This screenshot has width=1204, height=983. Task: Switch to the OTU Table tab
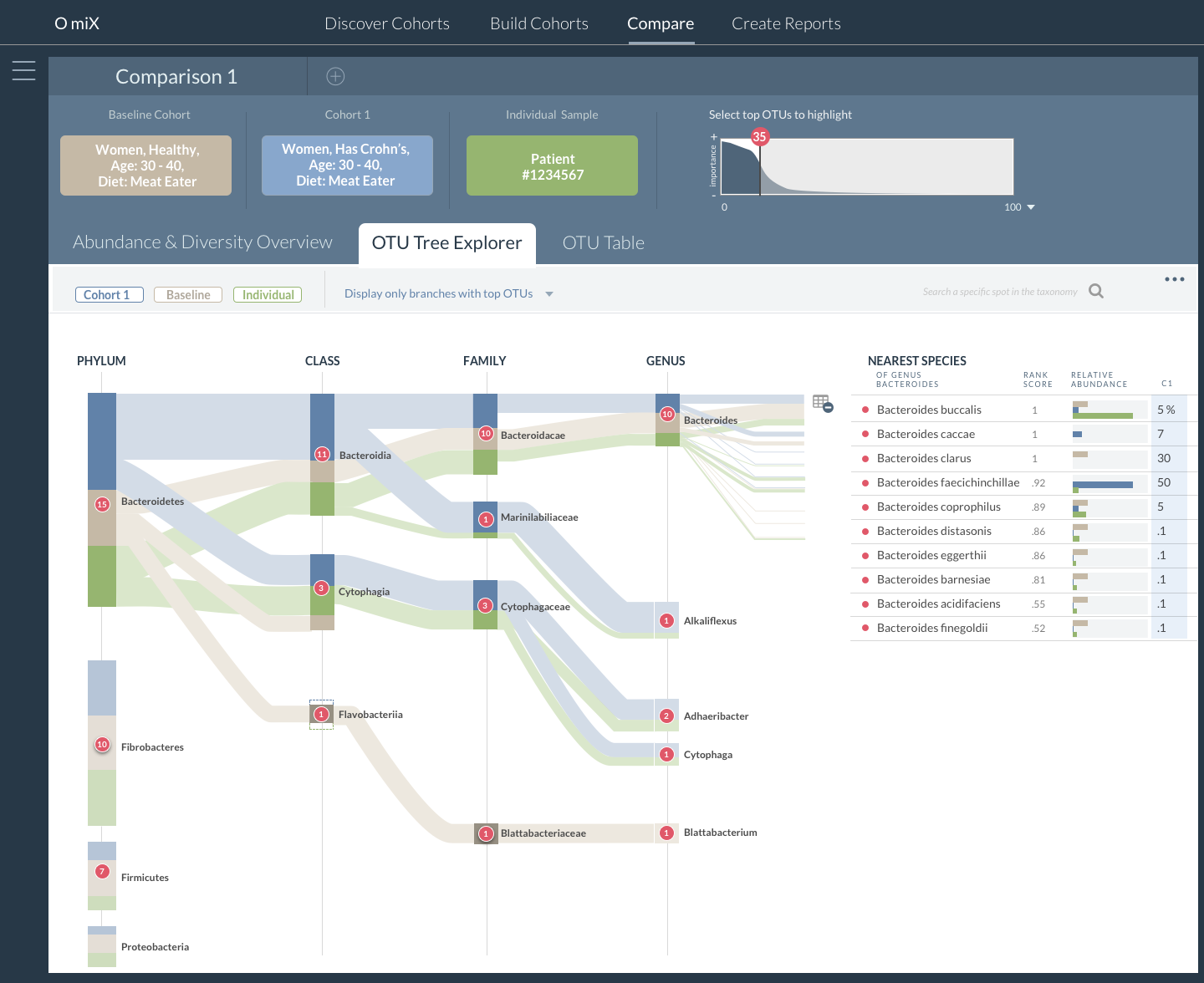pyautogui.click(x=603, y=243)
